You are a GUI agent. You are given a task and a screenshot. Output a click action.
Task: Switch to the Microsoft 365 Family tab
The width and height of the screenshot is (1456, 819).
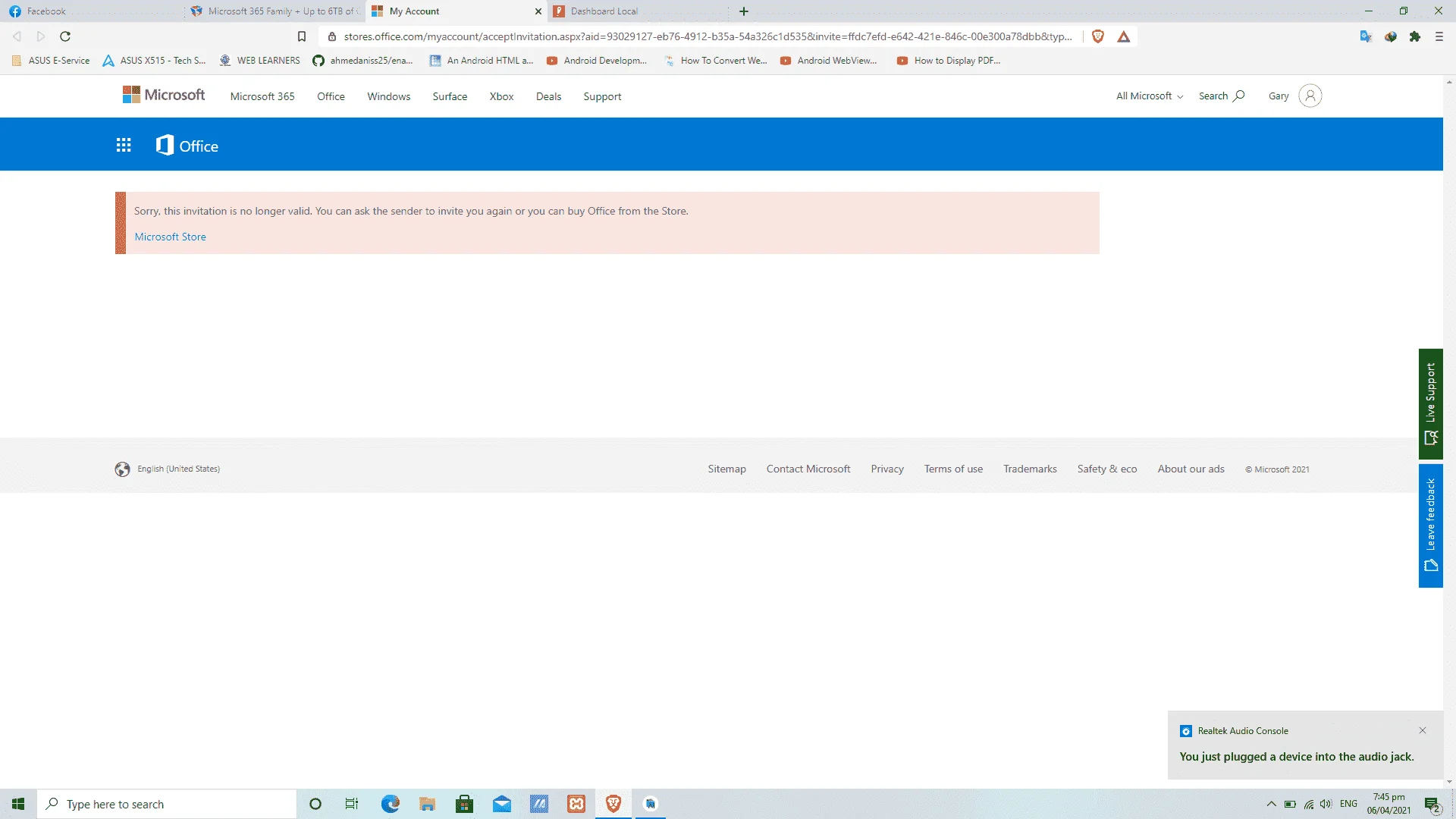point(275,11)
